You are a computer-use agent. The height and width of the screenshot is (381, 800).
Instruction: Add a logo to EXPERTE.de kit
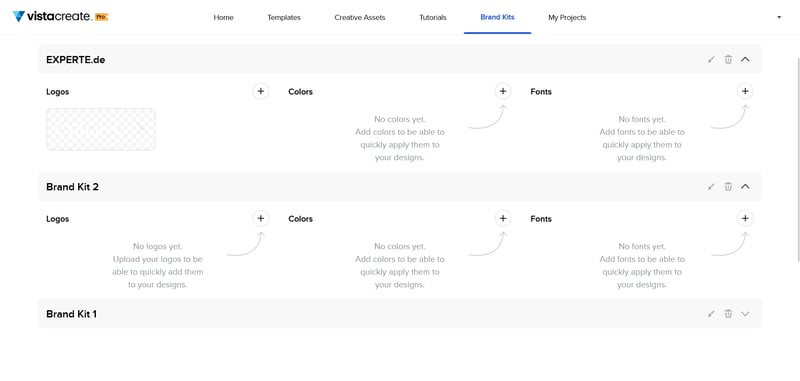click(x=261, y=91)
